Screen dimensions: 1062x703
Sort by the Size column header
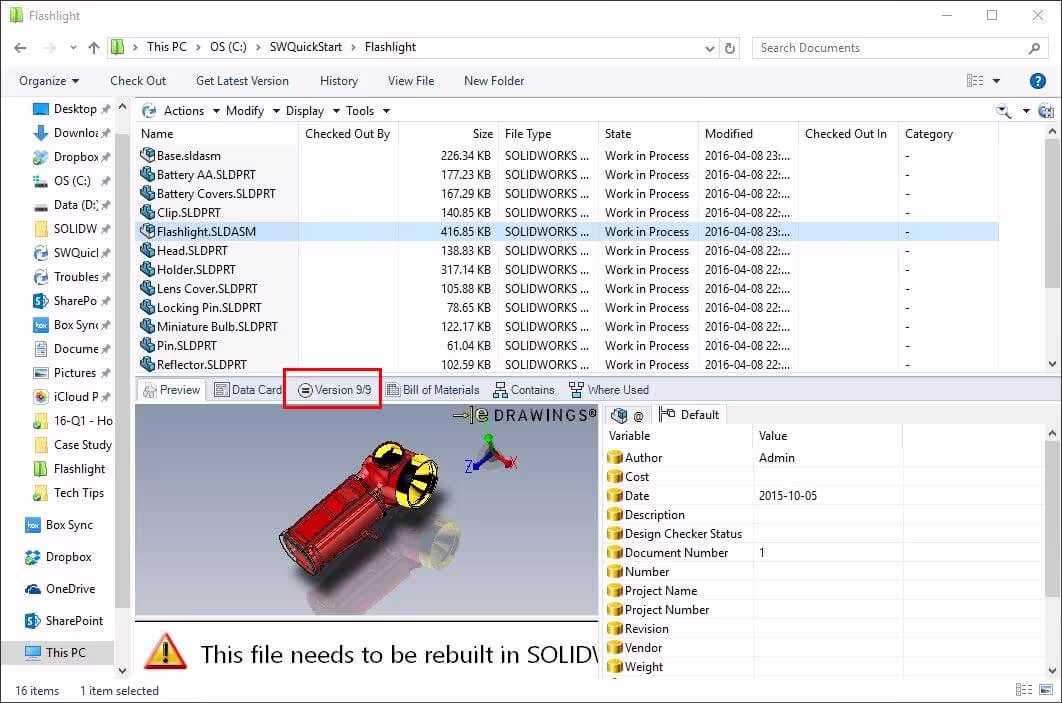[448, 134]
